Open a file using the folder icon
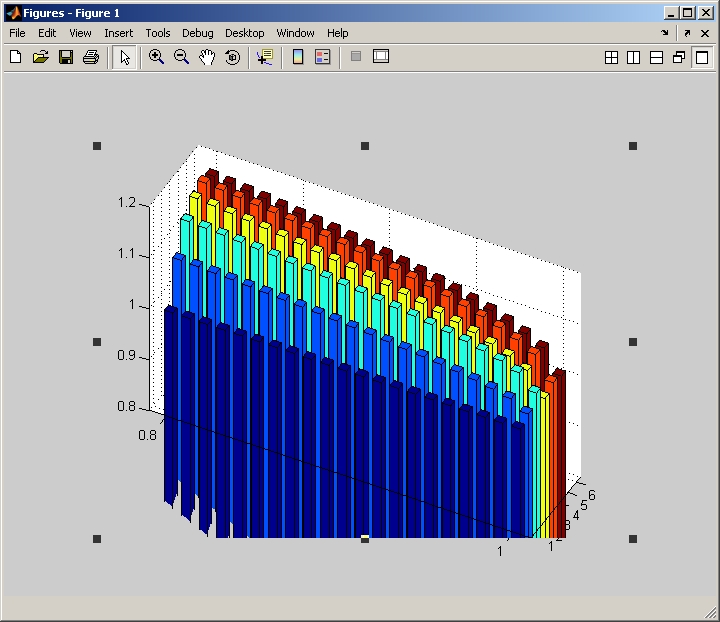The image size is (720, 622). [x=40, y=57]
